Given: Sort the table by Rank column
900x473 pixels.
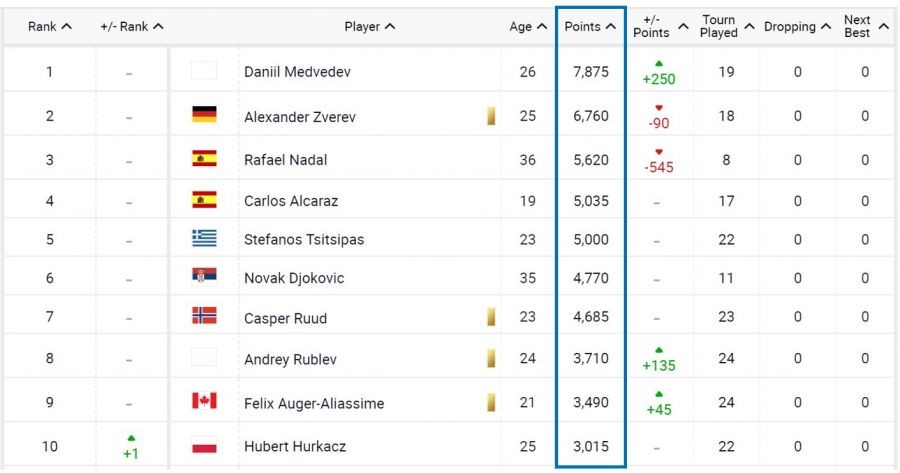Looking at the screenshot, I should 50,27.
